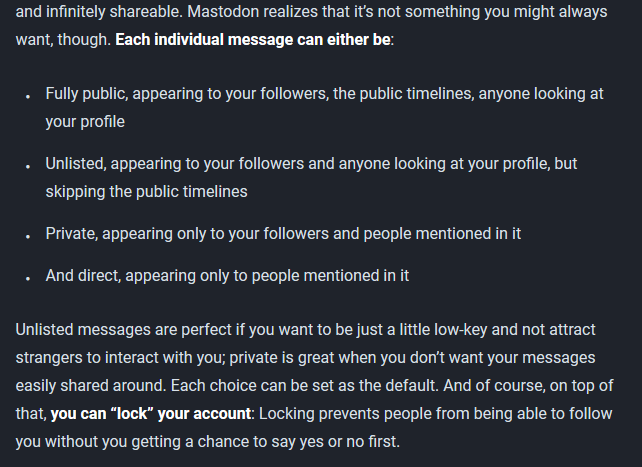Click the words 'skipping the public timelines'
This screenshot has height=467, width=642.
[x=147, y=192]
